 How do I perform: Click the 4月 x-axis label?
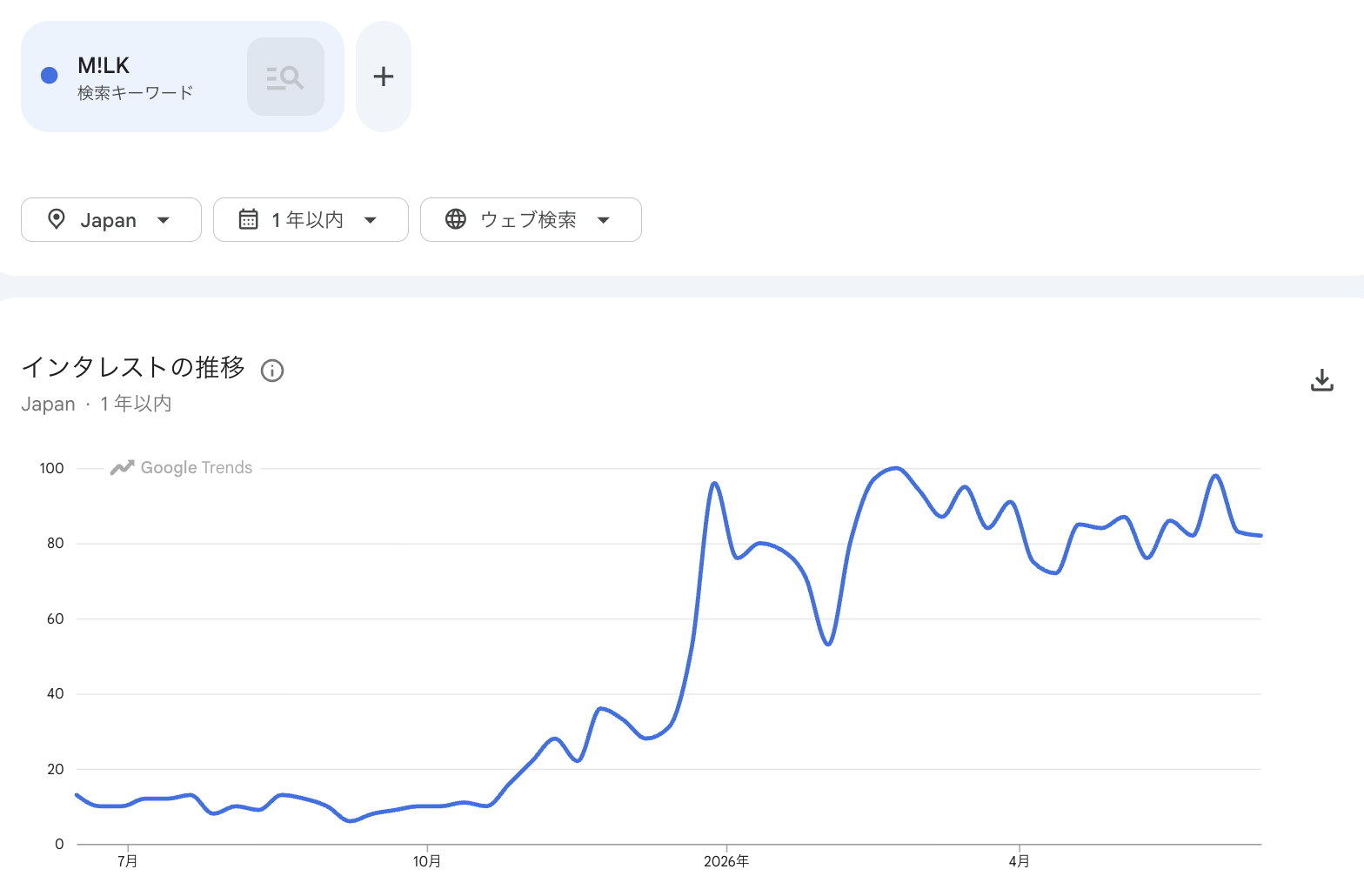(x=1020, y=861)
